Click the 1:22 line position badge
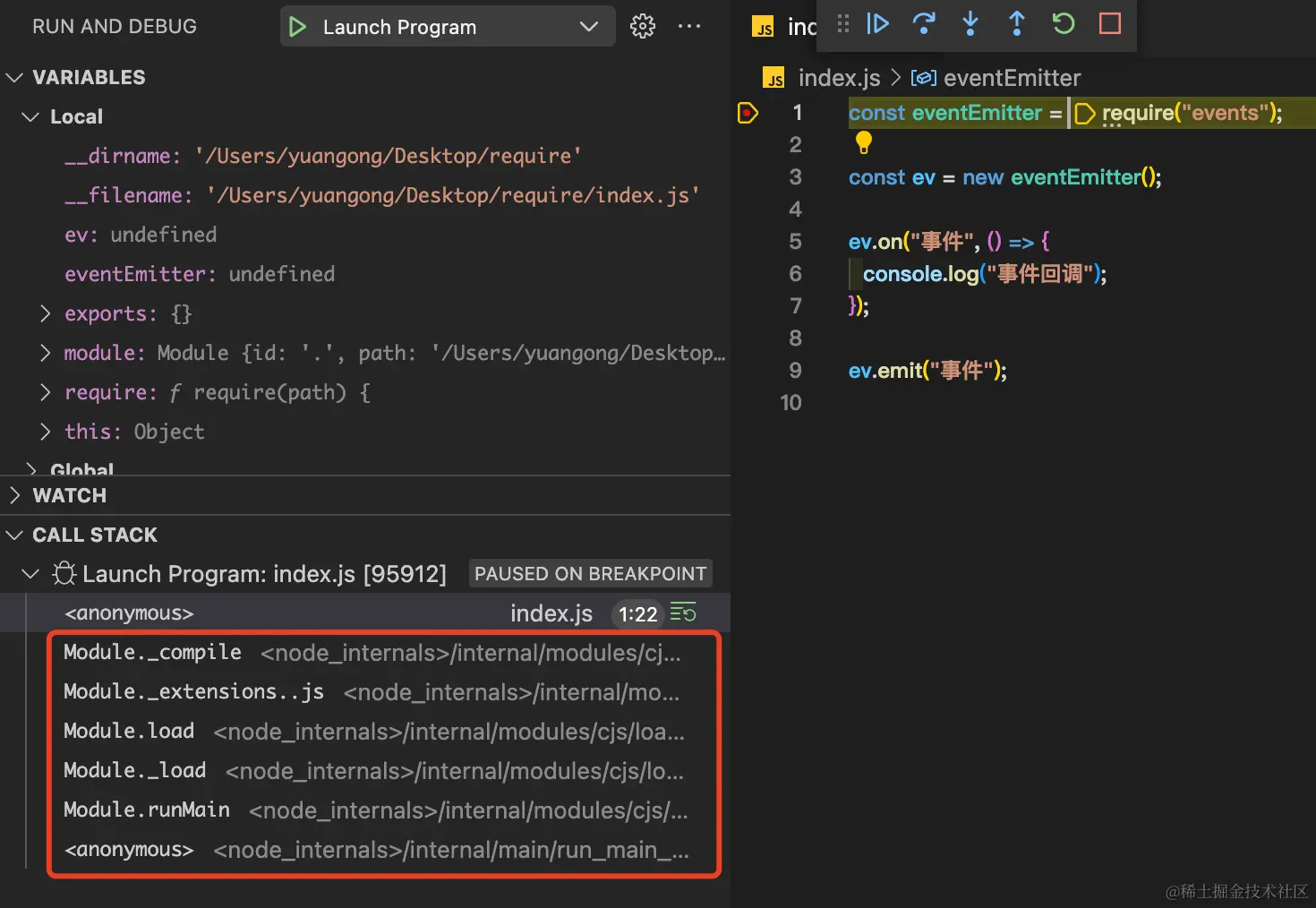The image size is (1316, 908). (x=637, y=614)
